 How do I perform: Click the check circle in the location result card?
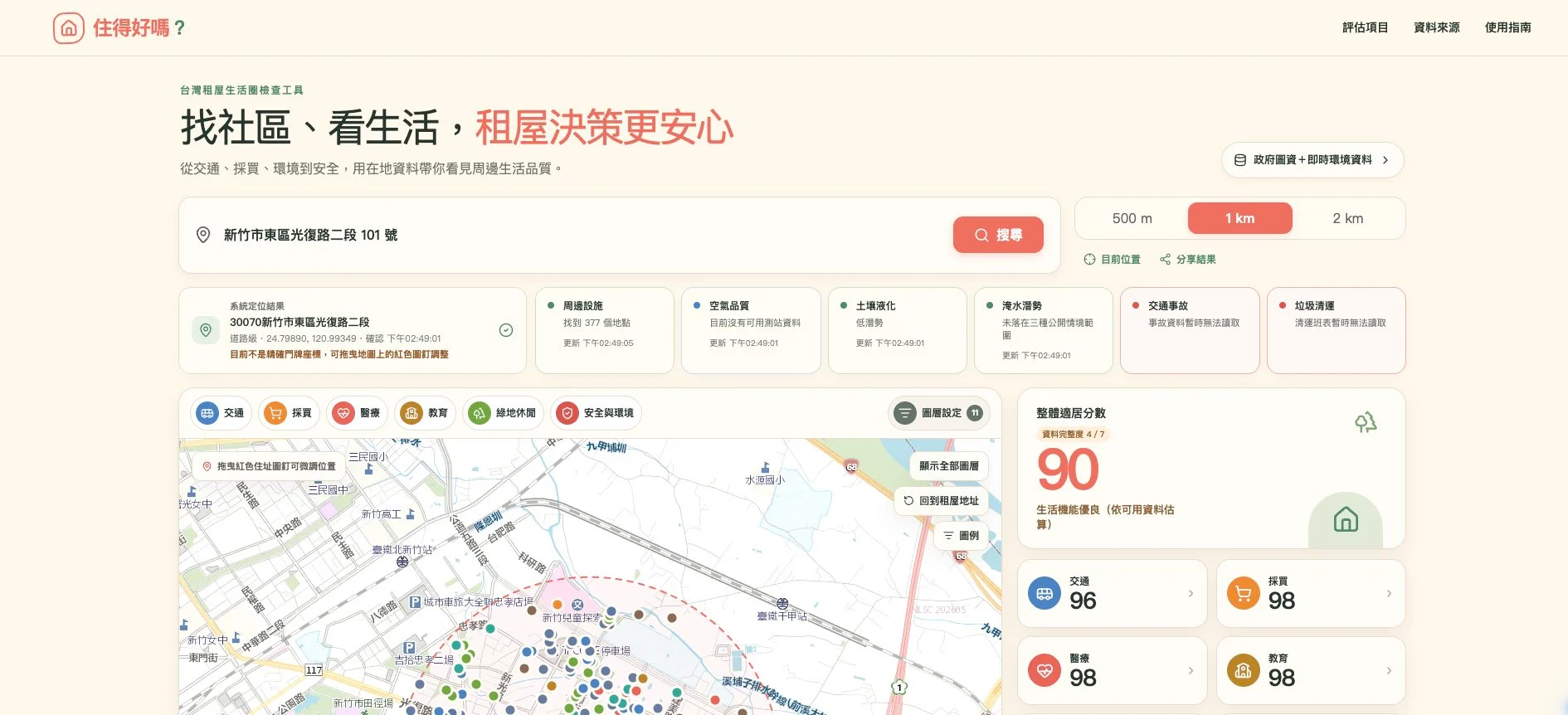tap(506, 330)
